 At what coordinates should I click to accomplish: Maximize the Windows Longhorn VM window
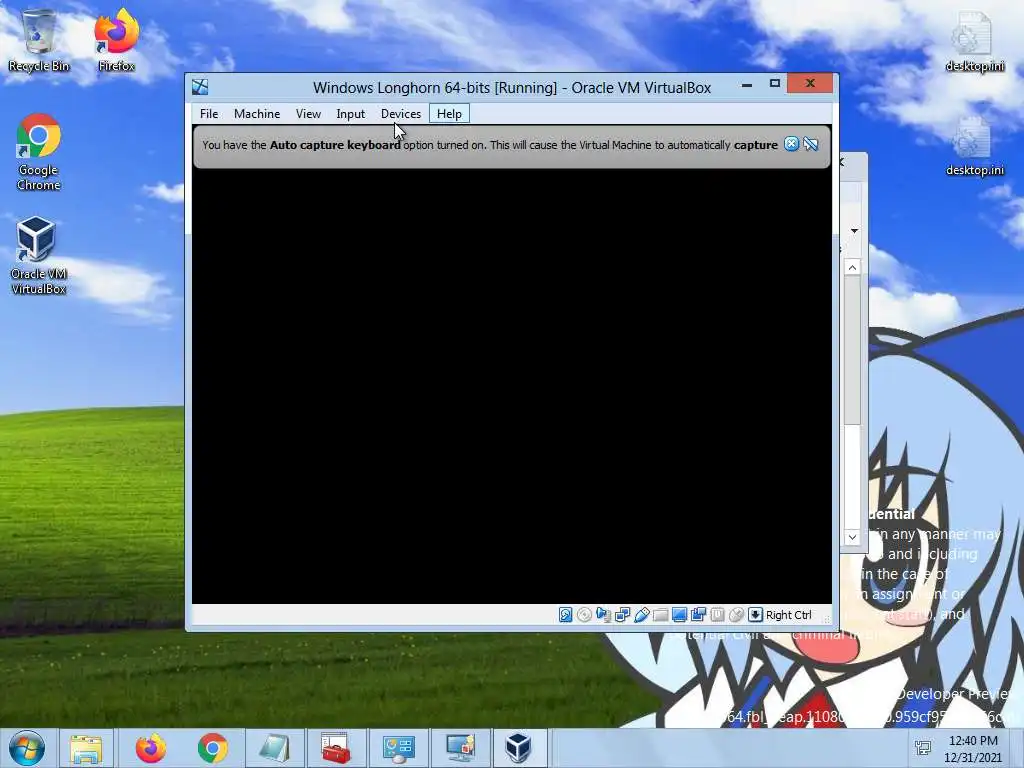[775, 84]
